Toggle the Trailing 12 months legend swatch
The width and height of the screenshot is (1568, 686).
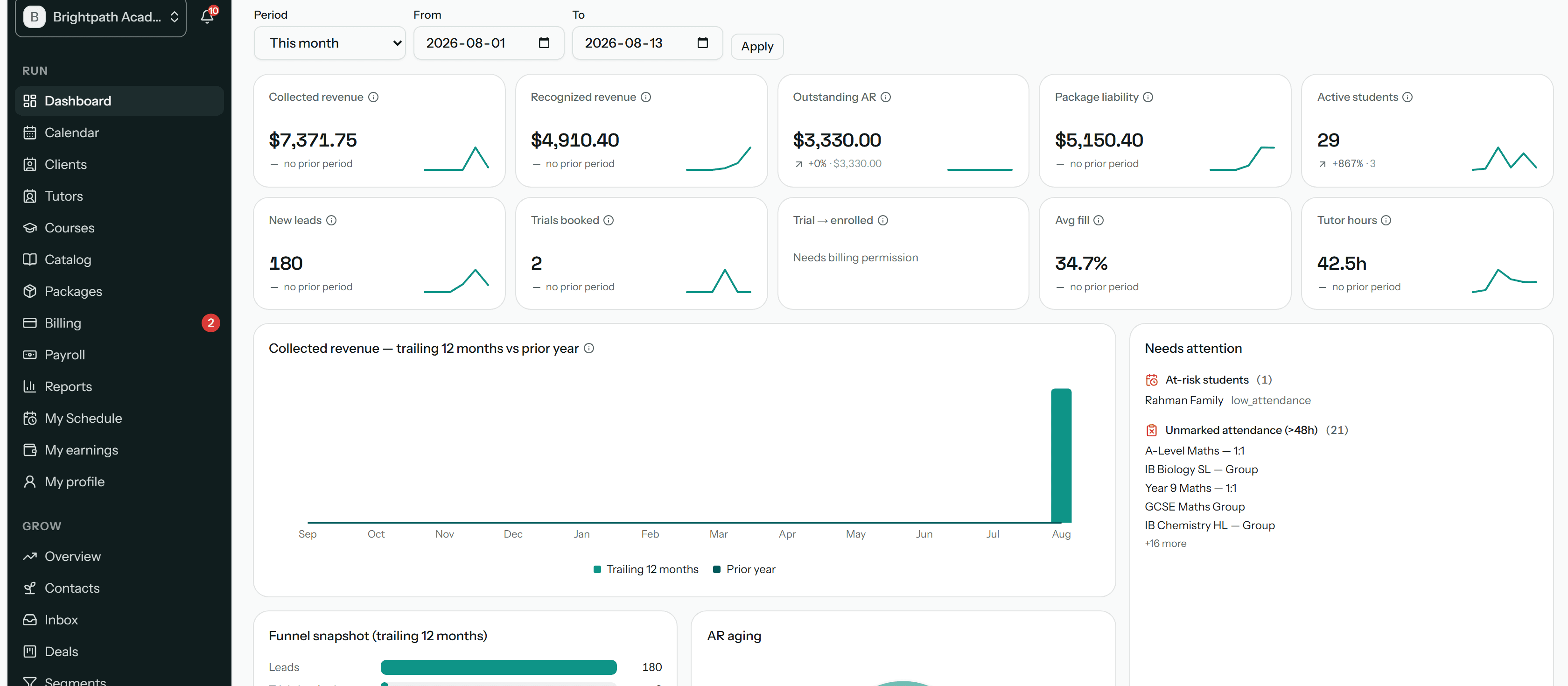point(597,569)
